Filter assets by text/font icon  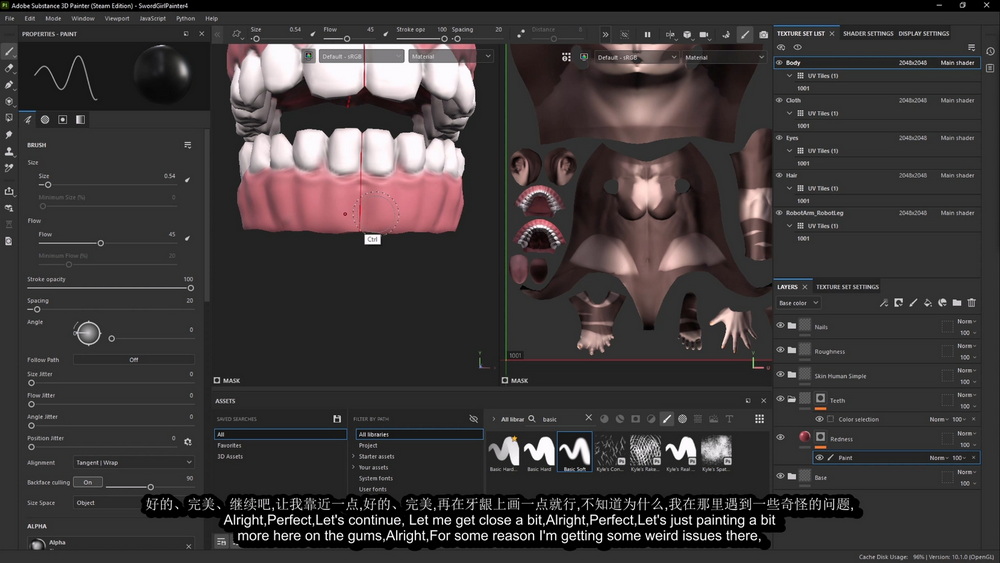tap(729, 419)
